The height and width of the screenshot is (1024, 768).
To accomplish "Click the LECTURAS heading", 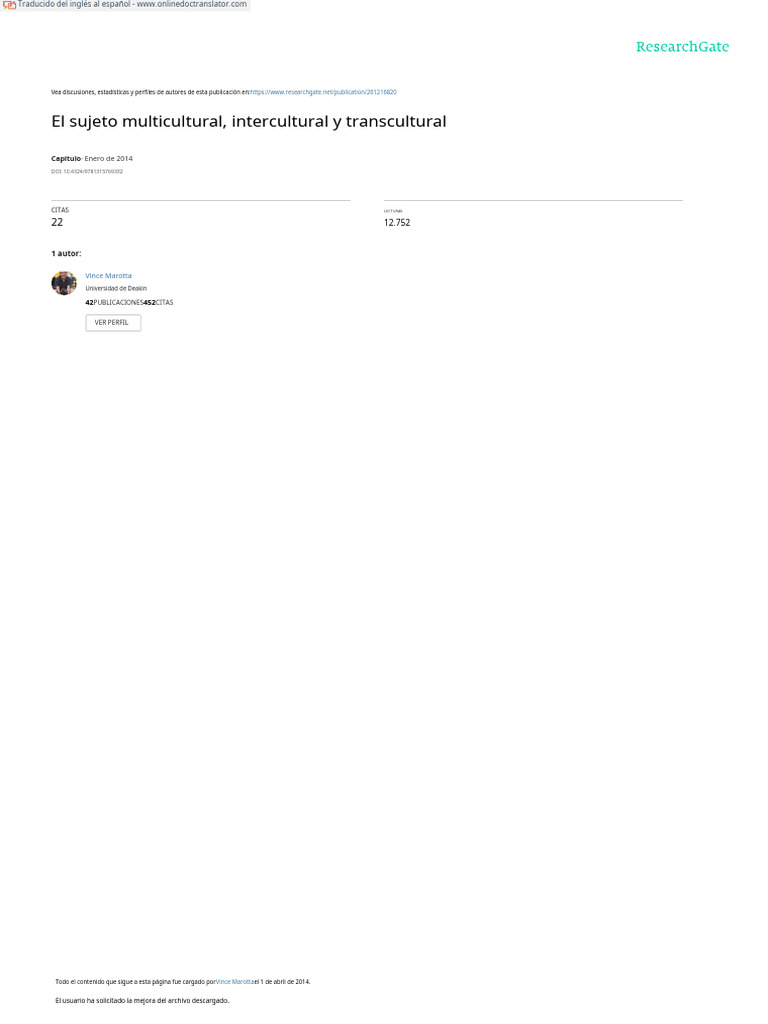I will click(393, 211).
